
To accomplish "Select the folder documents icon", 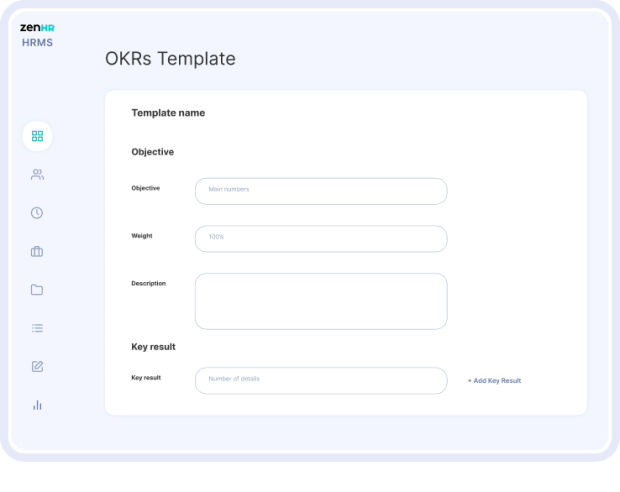I will click(x=37, y=290).
